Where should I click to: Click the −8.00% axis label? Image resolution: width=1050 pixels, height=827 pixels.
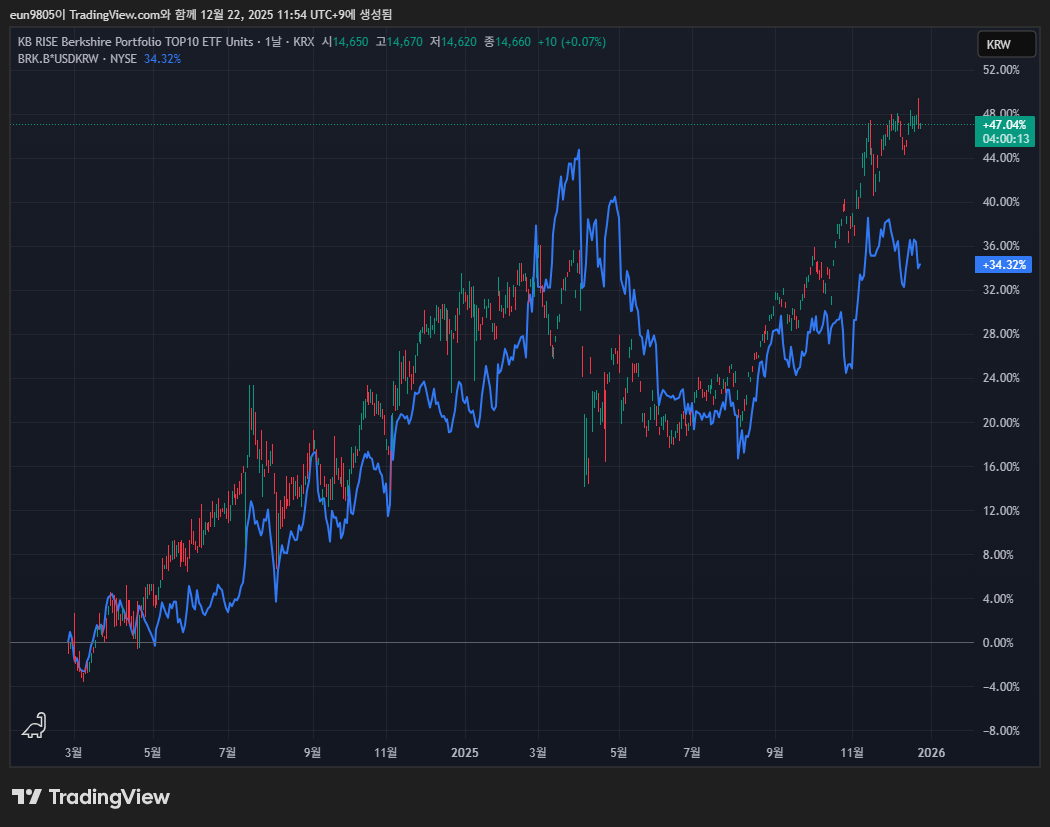point(1000,731)
